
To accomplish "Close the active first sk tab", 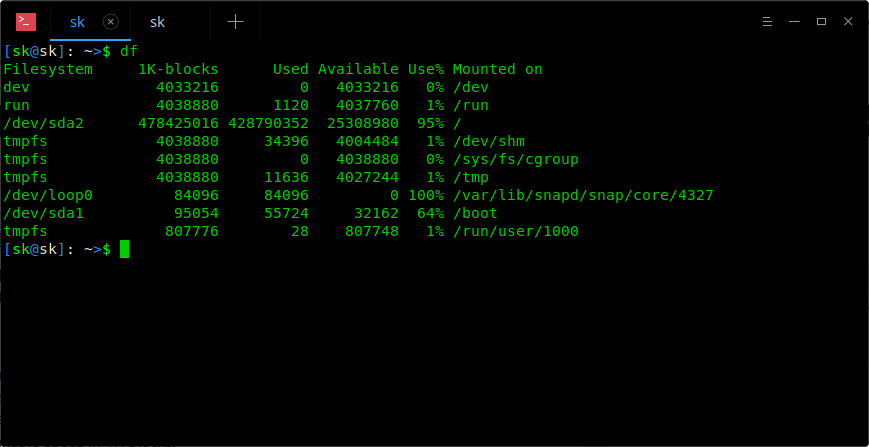I will pyautogui.click(x=111, y=21).
